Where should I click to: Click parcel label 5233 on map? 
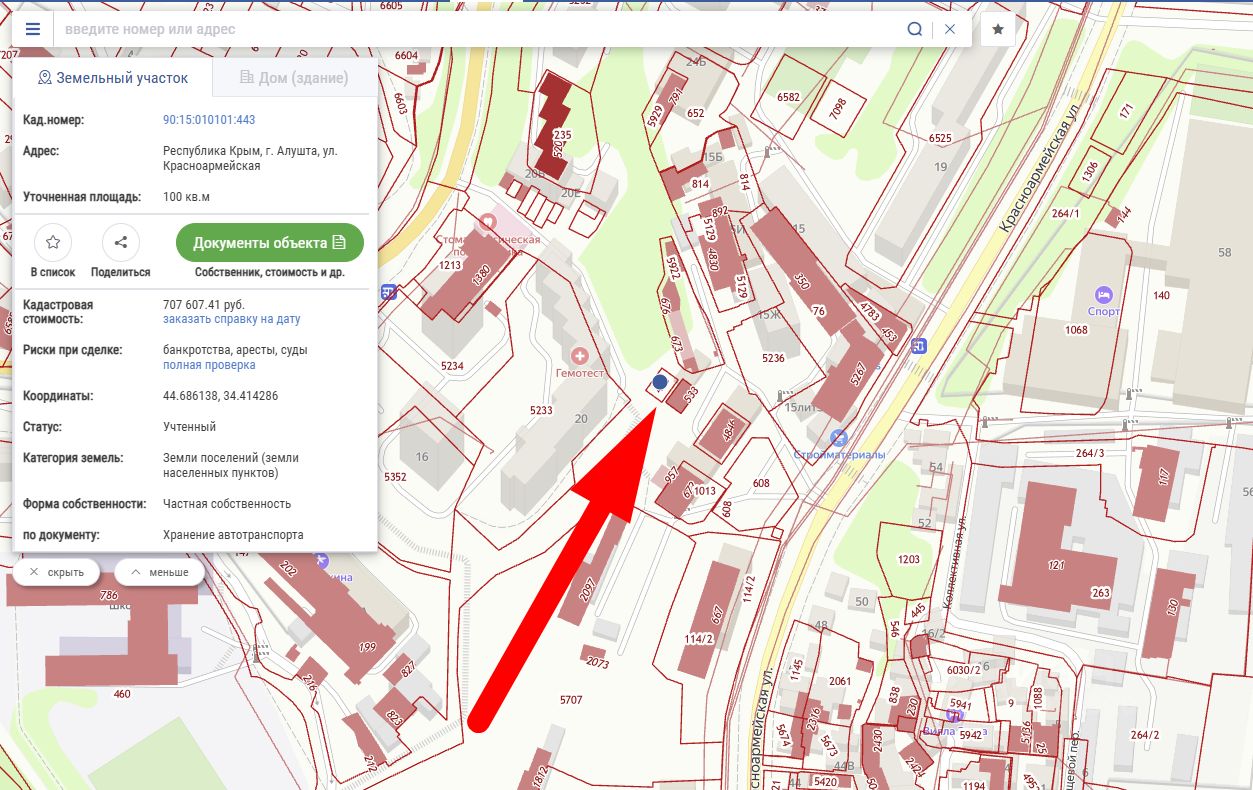click(541, 410)
